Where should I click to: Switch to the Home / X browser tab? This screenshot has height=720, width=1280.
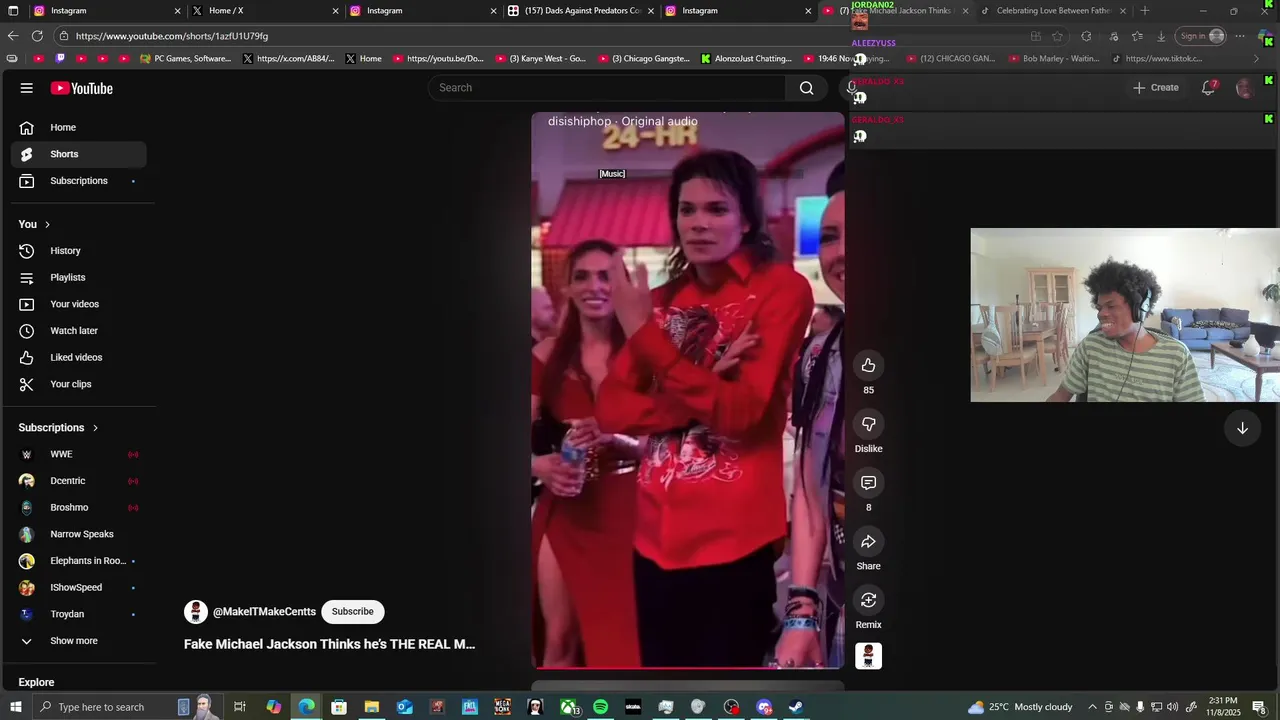tap(262, 11)
